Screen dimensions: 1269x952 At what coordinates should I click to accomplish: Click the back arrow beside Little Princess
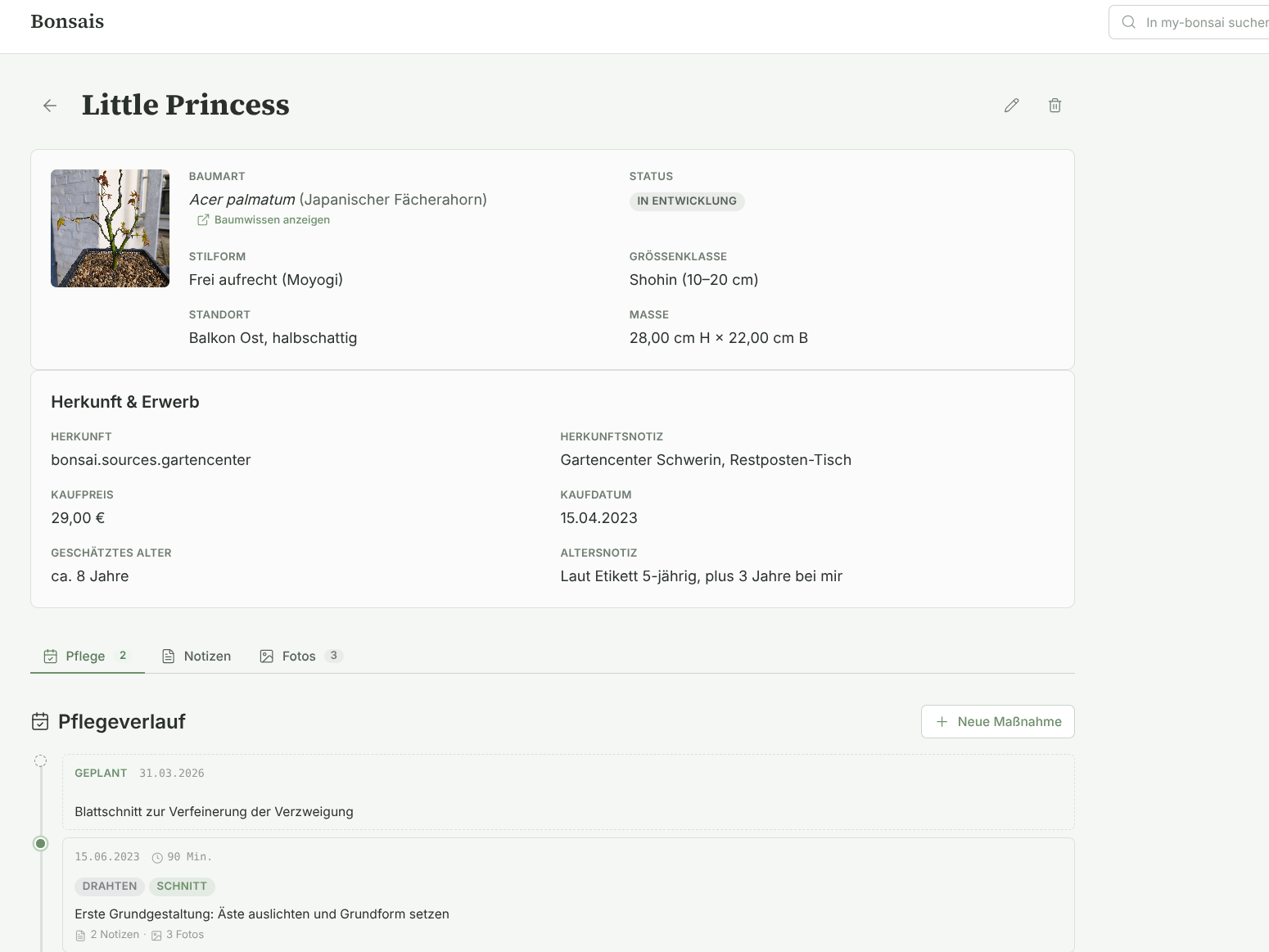50,106
